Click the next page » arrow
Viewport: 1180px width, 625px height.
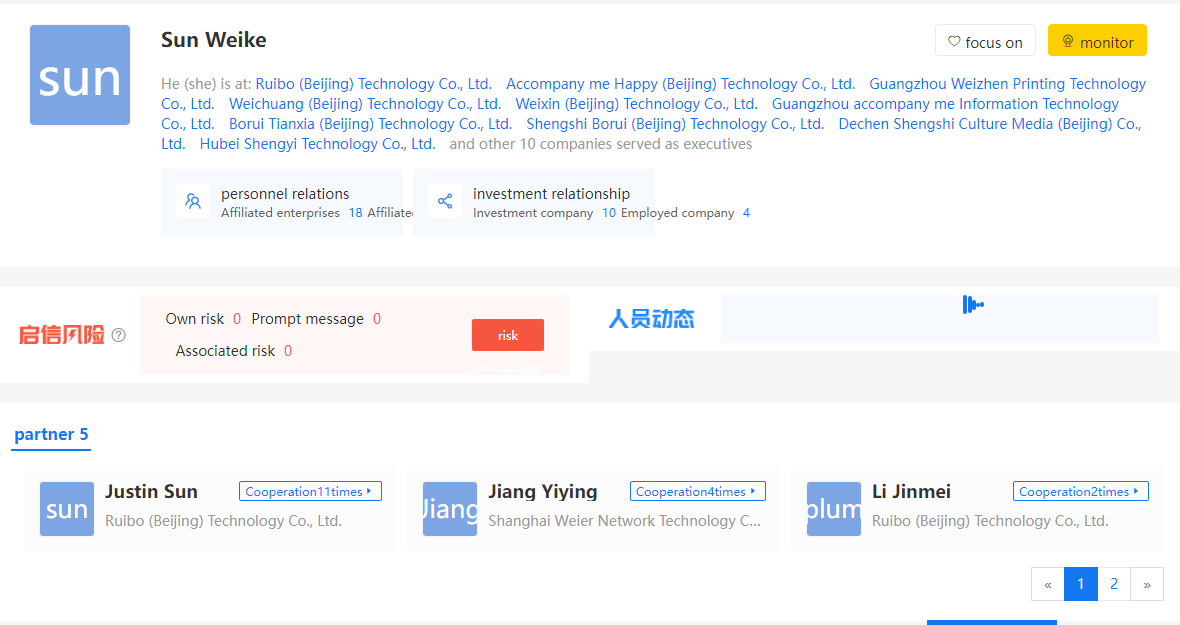click(1147, 584)
